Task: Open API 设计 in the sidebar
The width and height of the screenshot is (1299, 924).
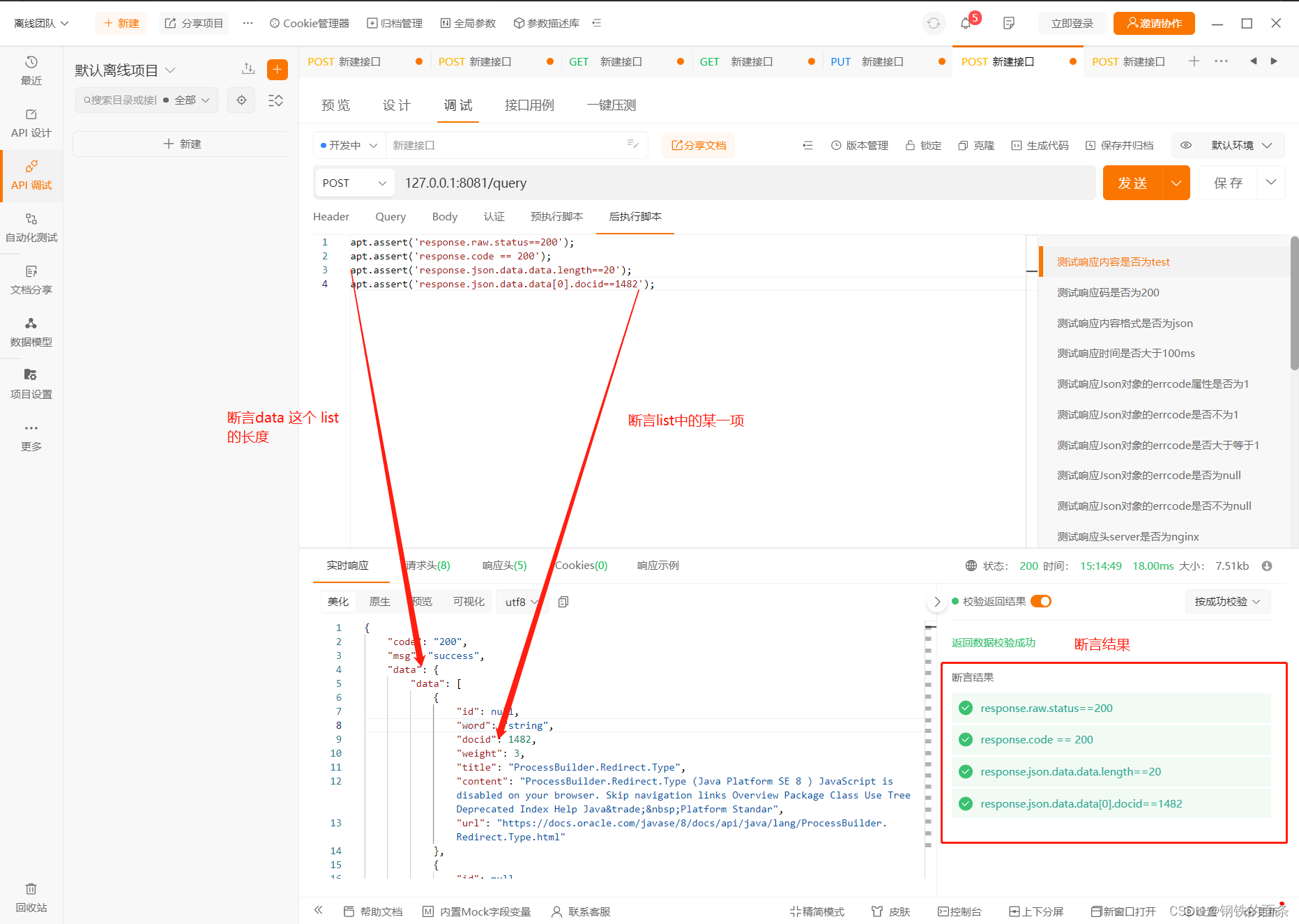Action: click(x=31, y=123)
